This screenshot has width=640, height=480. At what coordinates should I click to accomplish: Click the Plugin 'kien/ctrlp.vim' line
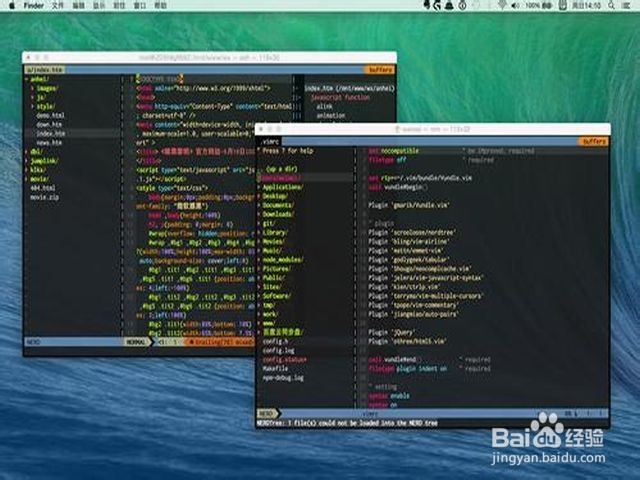404,287
